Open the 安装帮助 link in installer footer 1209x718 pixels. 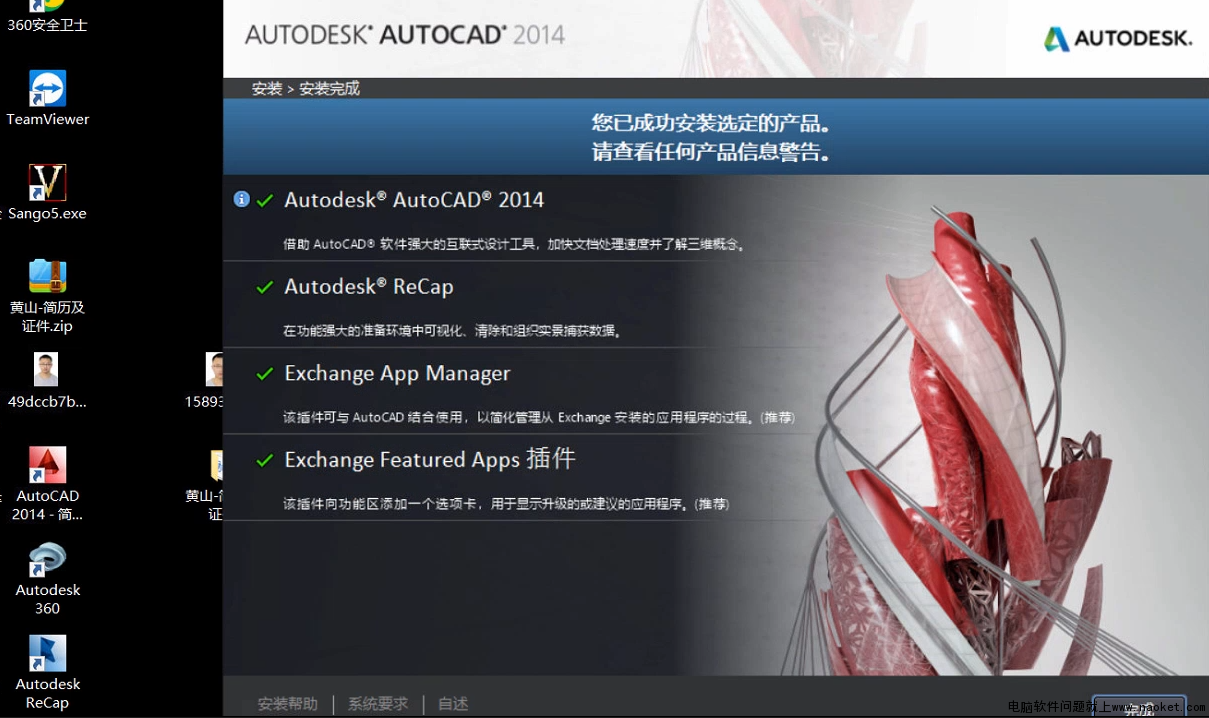(287, 704)
